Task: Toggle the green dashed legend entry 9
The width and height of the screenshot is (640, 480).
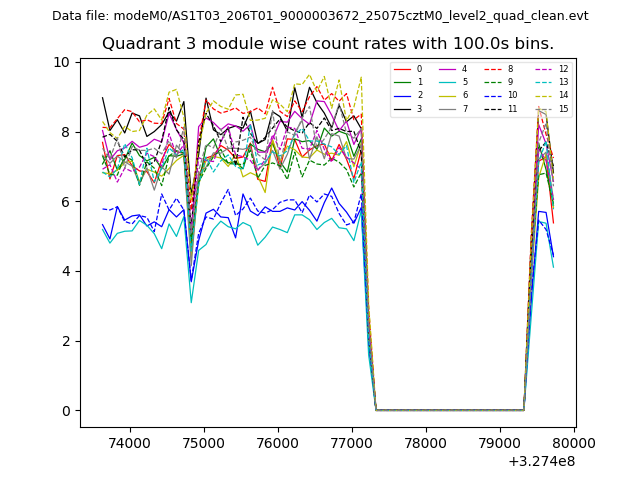Action: (x=492, y=82)
